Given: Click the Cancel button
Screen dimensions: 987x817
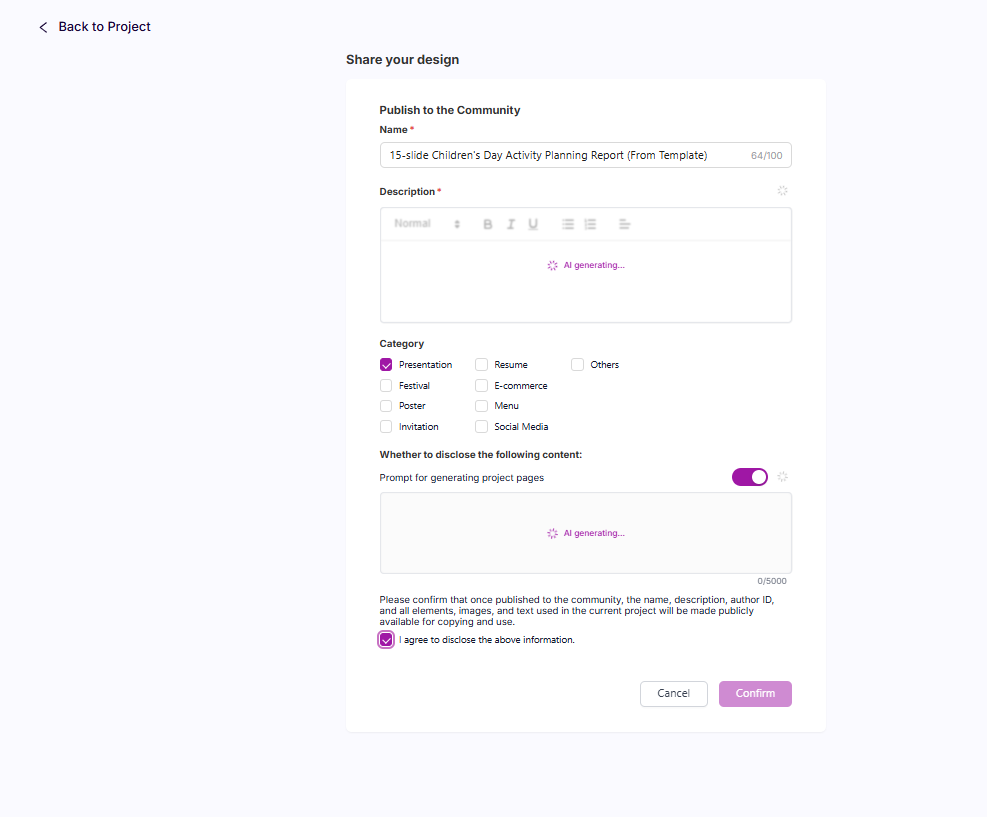Looking at the screenshot, I should pyautogui.click(x=674, y=694).
